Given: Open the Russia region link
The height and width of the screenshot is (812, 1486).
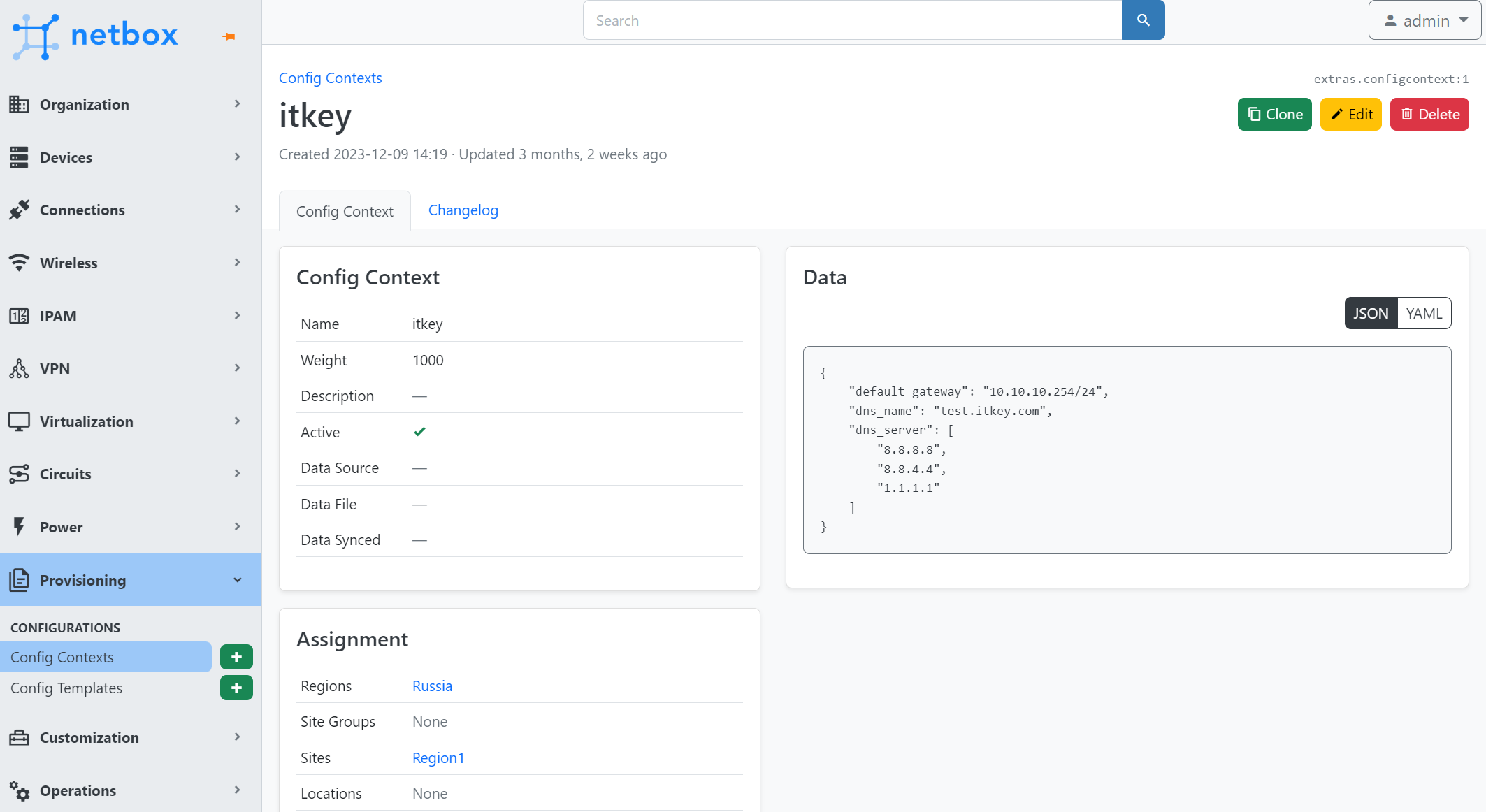Looking at the screenshot, I should click(432, 686).
